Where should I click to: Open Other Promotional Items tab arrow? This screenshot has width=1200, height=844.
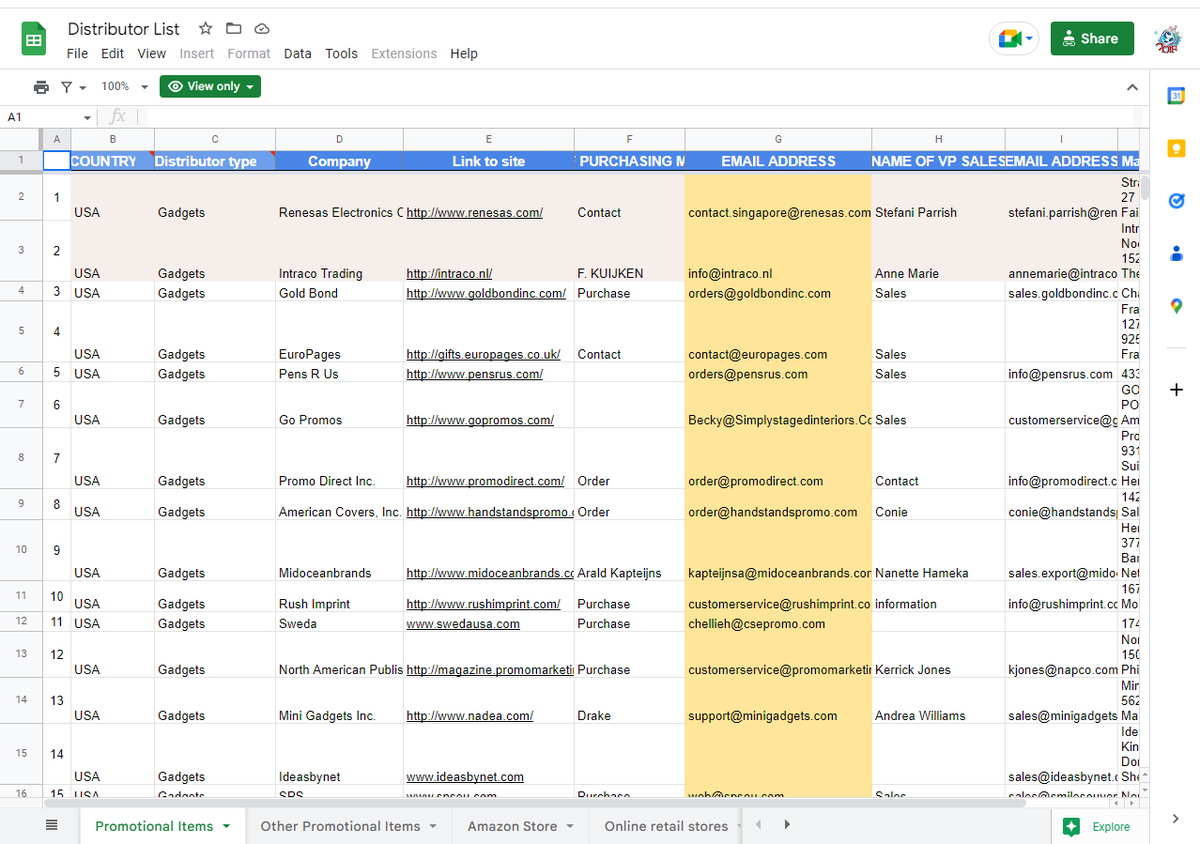point(433,827)
